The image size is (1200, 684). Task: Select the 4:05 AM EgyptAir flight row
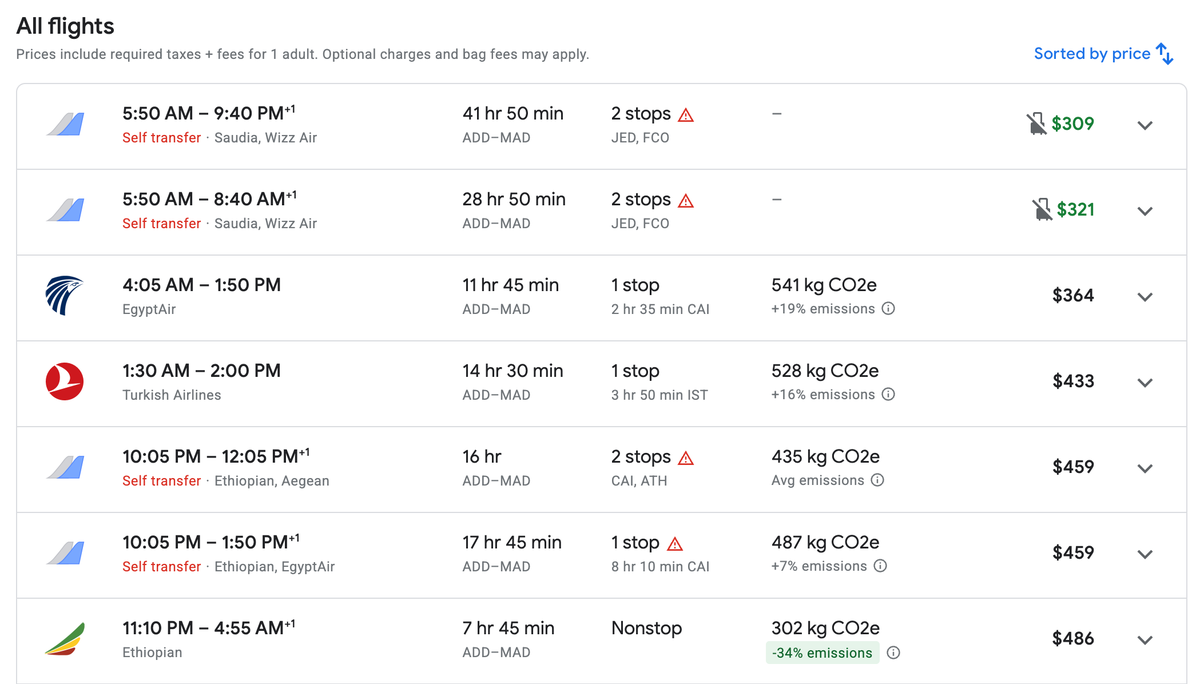pyautogui.click(x=400, y=296)
